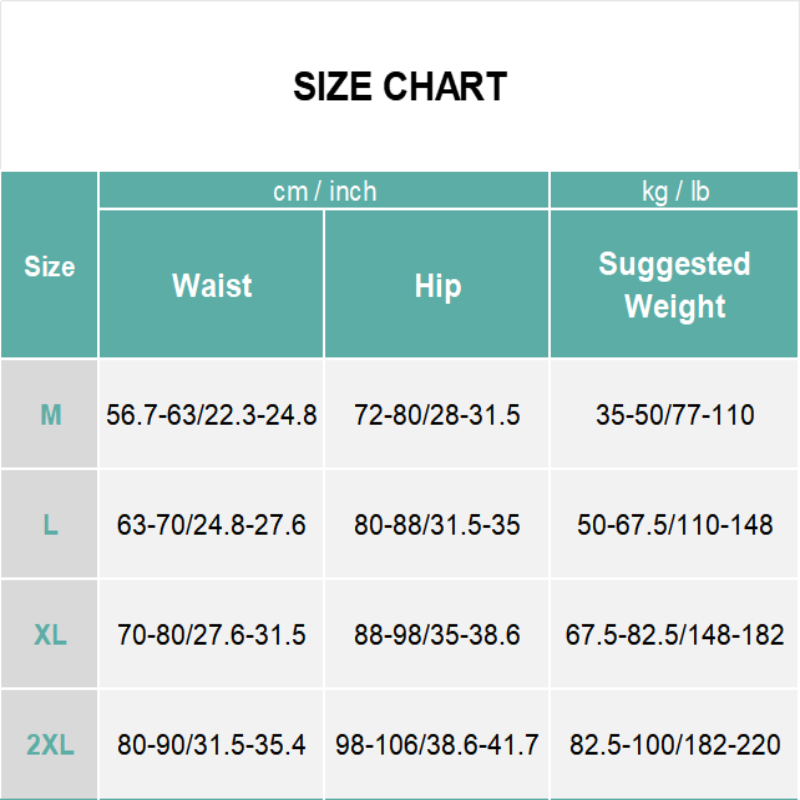Select the M size row label
The width and height of the screenshot is (800, 800).
click(50, 414)
